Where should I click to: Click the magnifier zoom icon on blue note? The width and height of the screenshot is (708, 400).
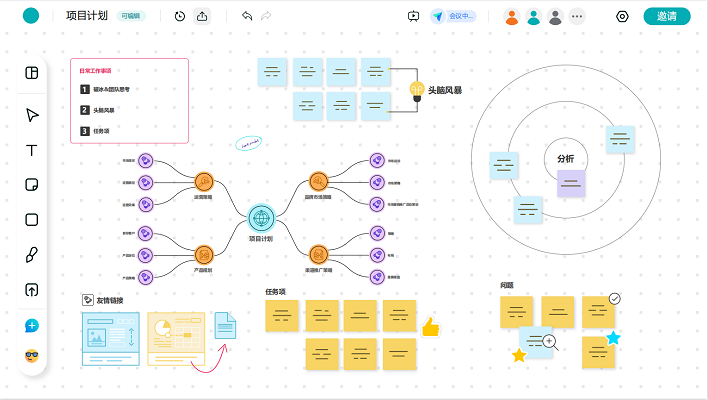point(550,342)
